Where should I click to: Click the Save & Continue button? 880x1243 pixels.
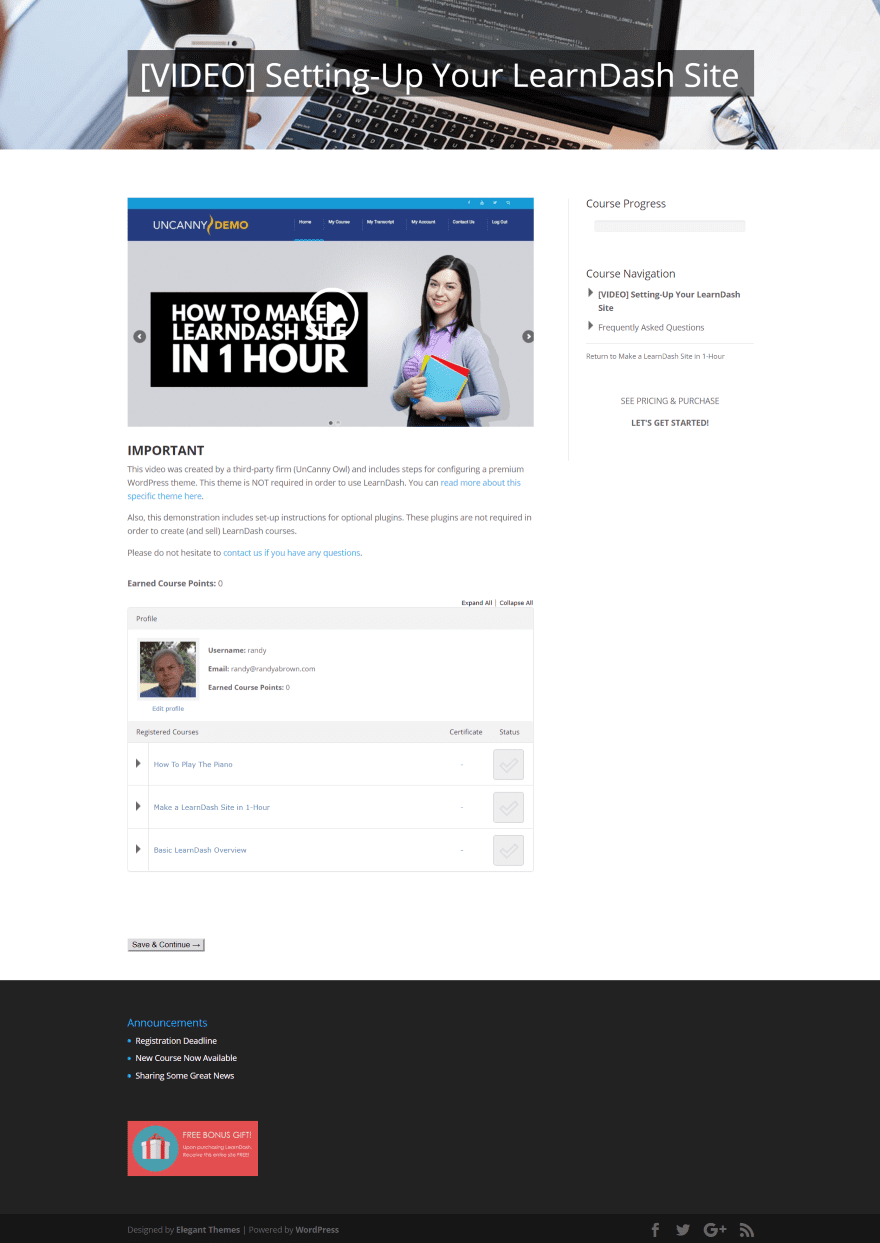(x=166, y=945)
